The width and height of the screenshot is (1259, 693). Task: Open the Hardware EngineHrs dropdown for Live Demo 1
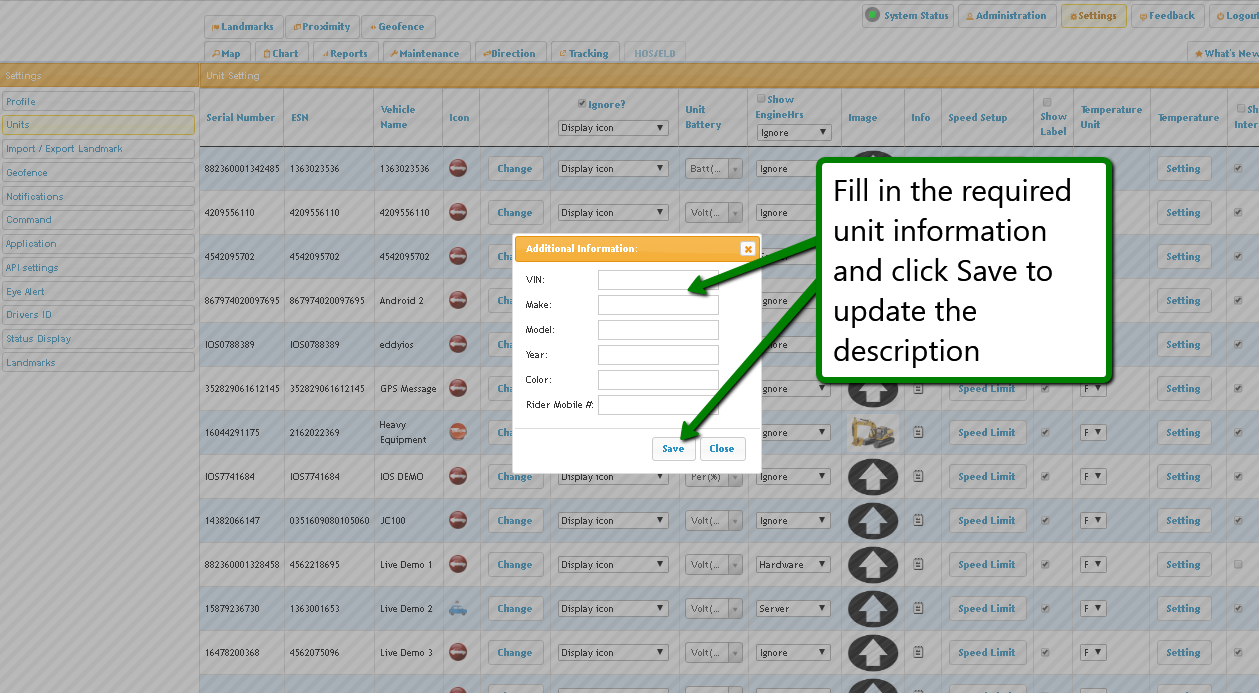(x=793, y=565)
